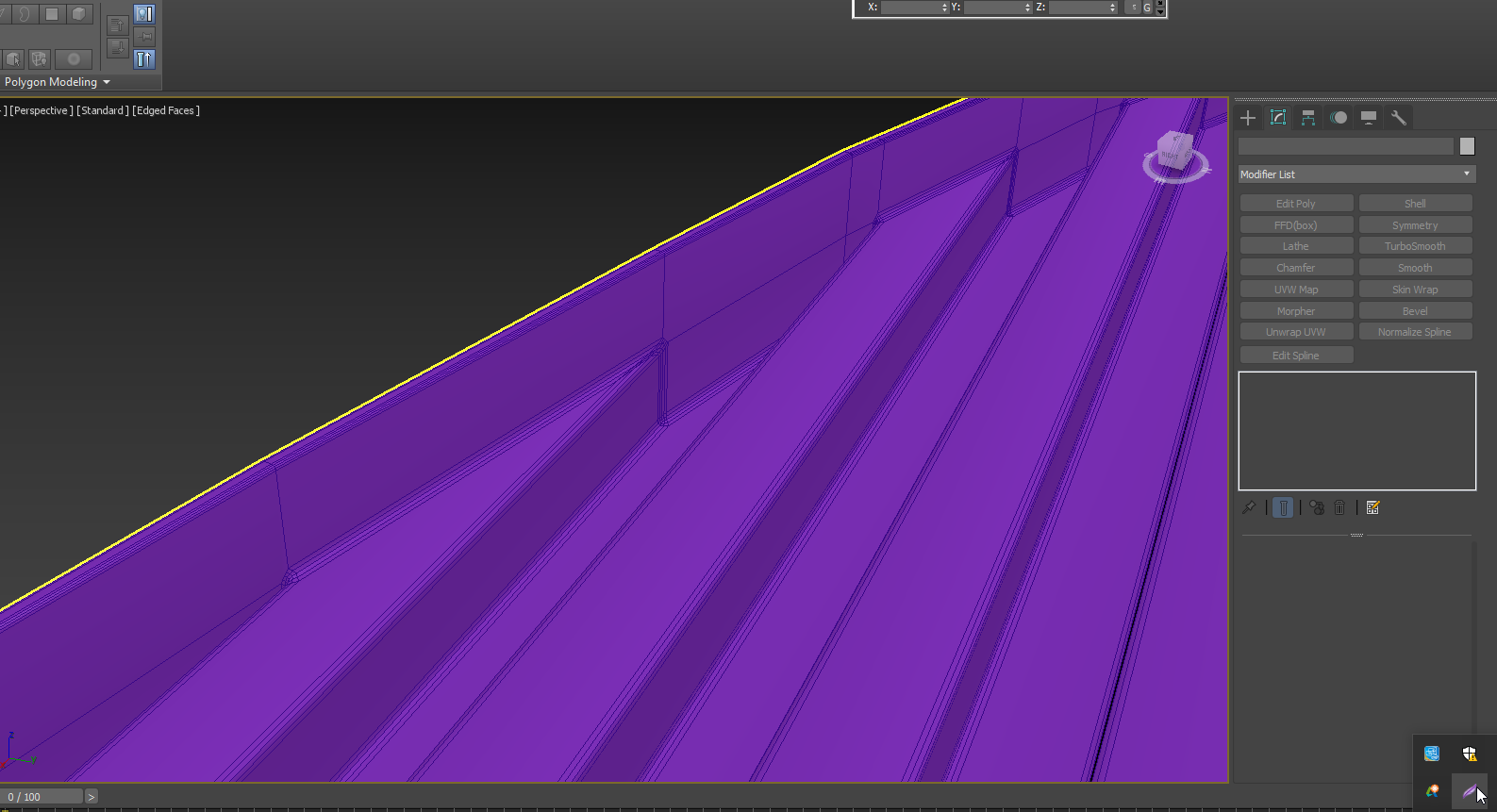Click inside the empty modifier stack list

(1356, 431)
